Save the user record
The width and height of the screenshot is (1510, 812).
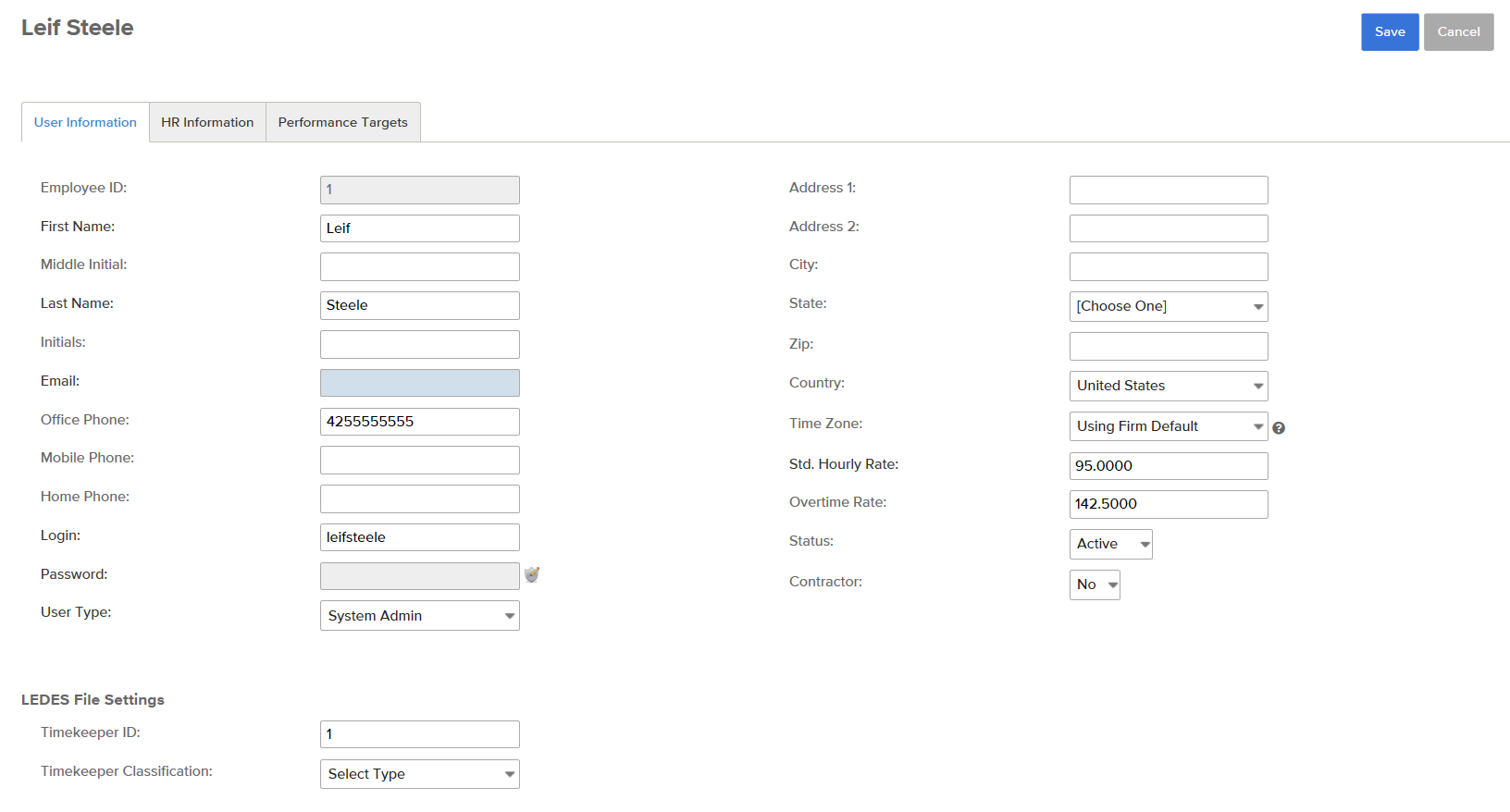point(1390,32)
